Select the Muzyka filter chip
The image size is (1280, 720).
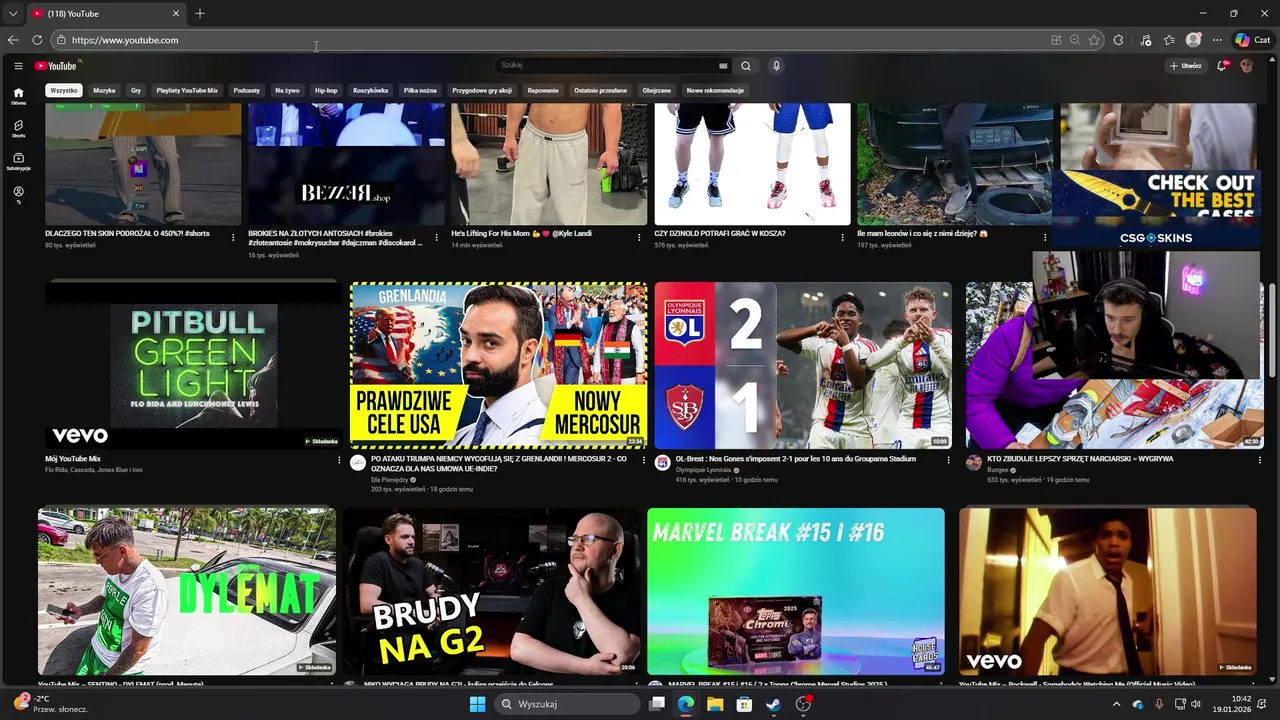tap(104, 90)
